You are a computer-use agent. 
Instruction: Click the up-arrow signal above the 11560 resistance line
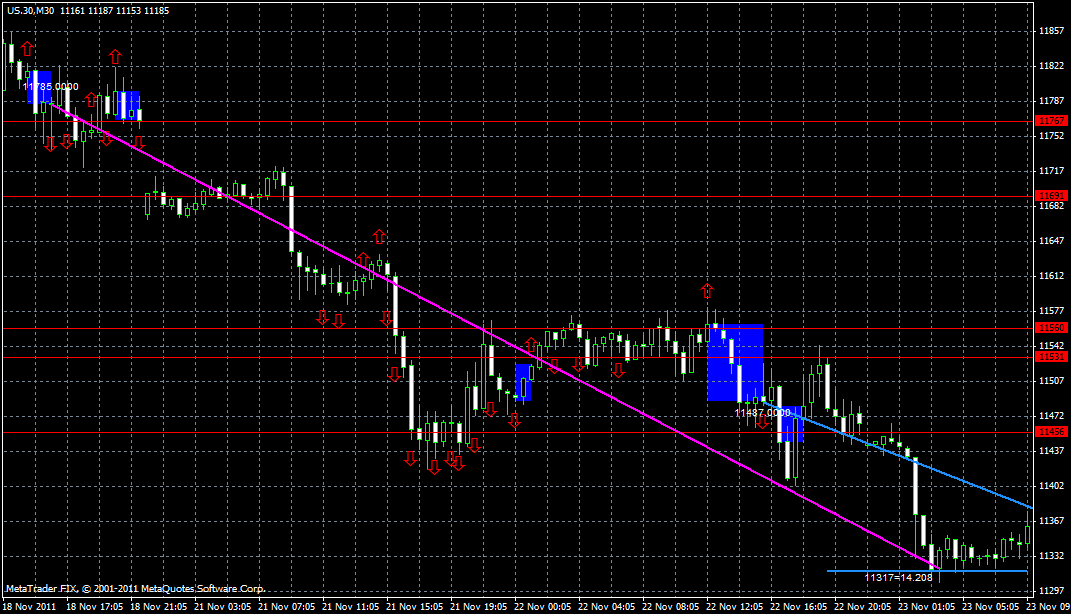[705, 292]
